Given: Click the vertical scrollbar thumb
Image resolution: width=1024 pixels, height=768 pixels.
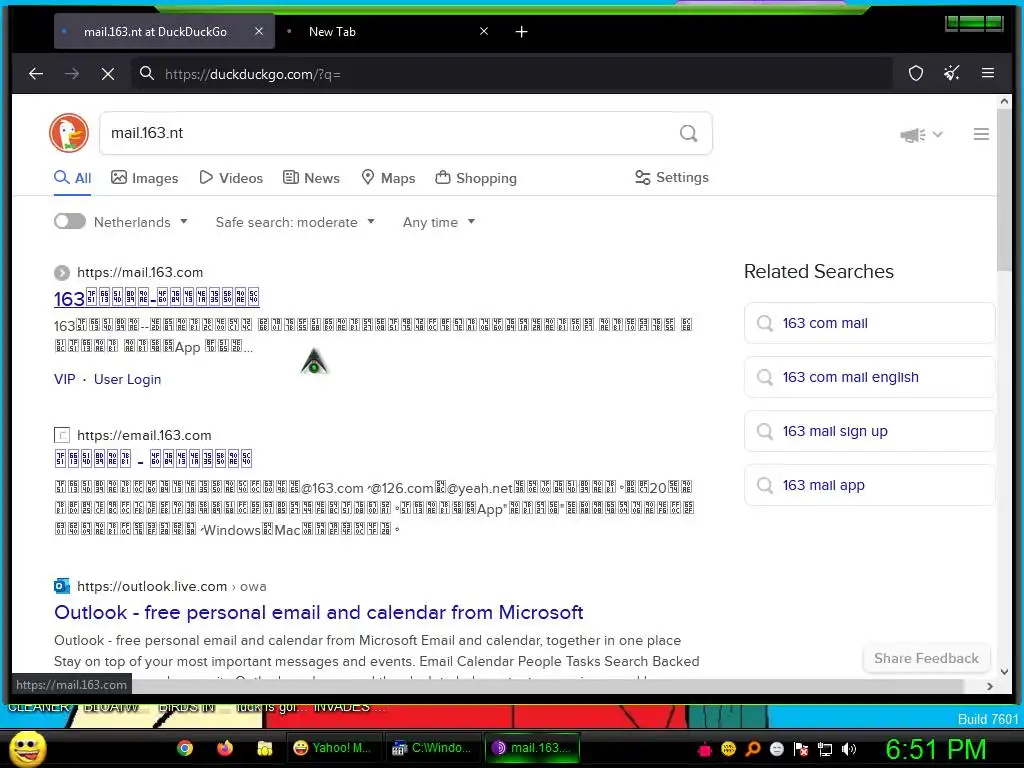Looking at the screenshot, I should (1004, 191).
